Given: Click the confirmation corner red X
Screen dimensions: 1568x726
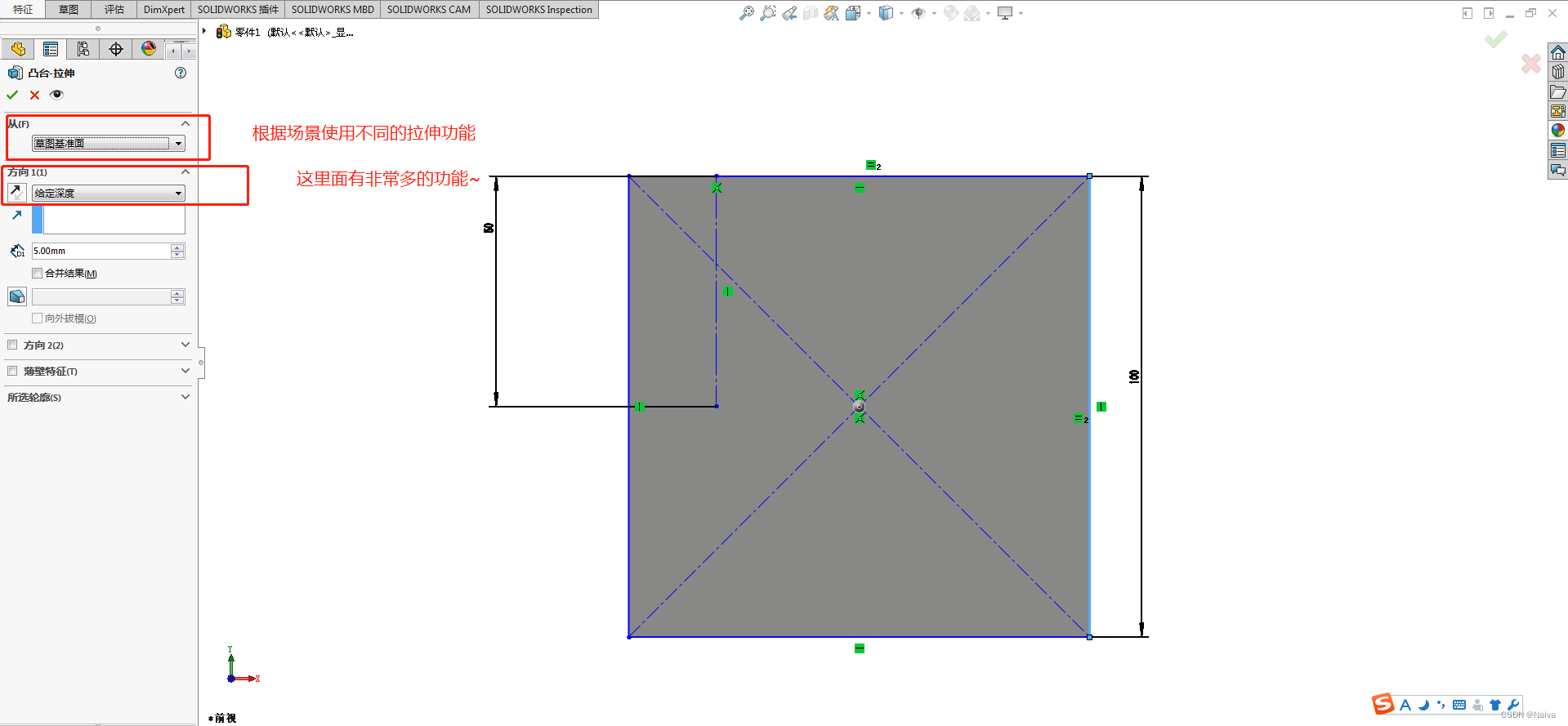Looking at the screenshot, I should [x=1531, y=64].
